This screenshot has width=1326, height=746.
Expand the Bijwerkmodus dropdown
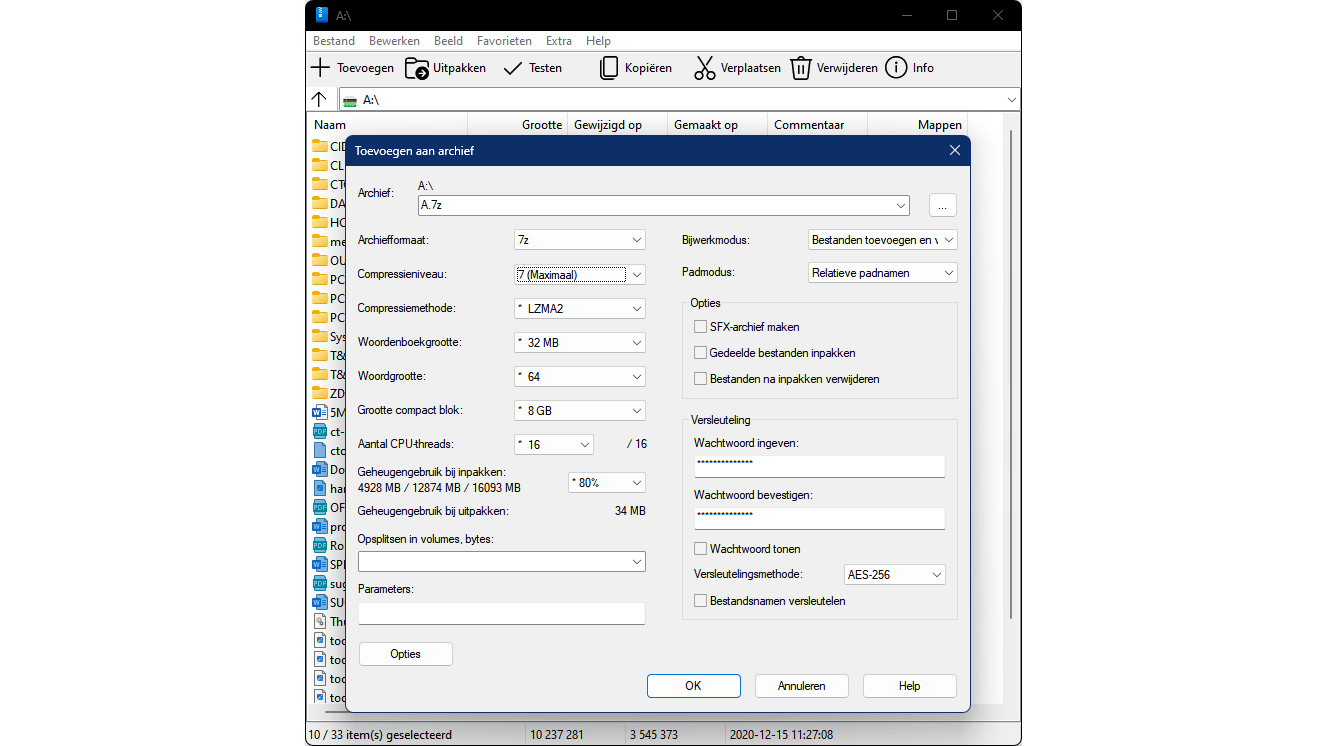click(x=882, y=240)
